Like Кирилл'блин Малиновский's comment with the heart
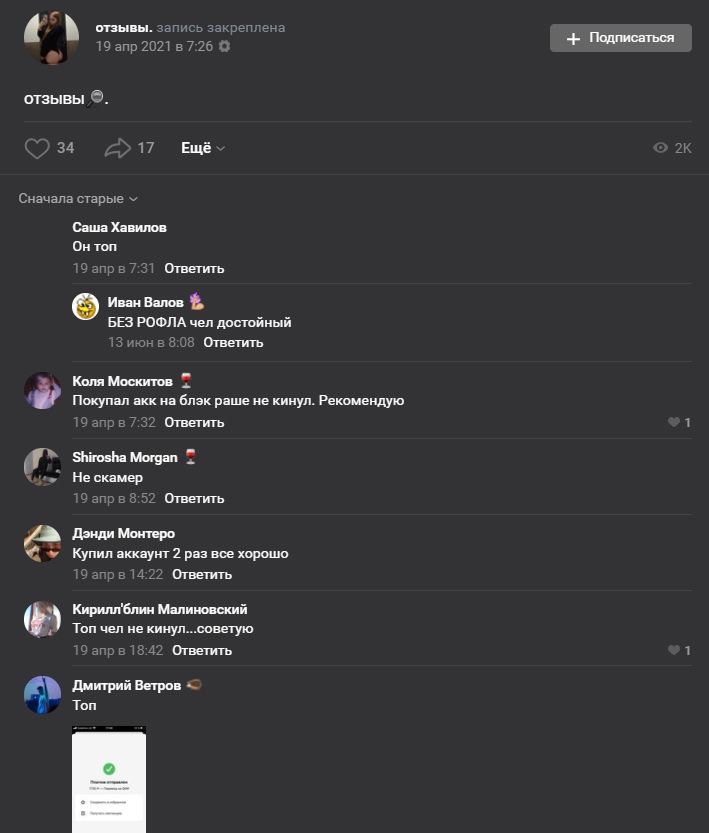 pyautogui.click(x=674, y=650)
